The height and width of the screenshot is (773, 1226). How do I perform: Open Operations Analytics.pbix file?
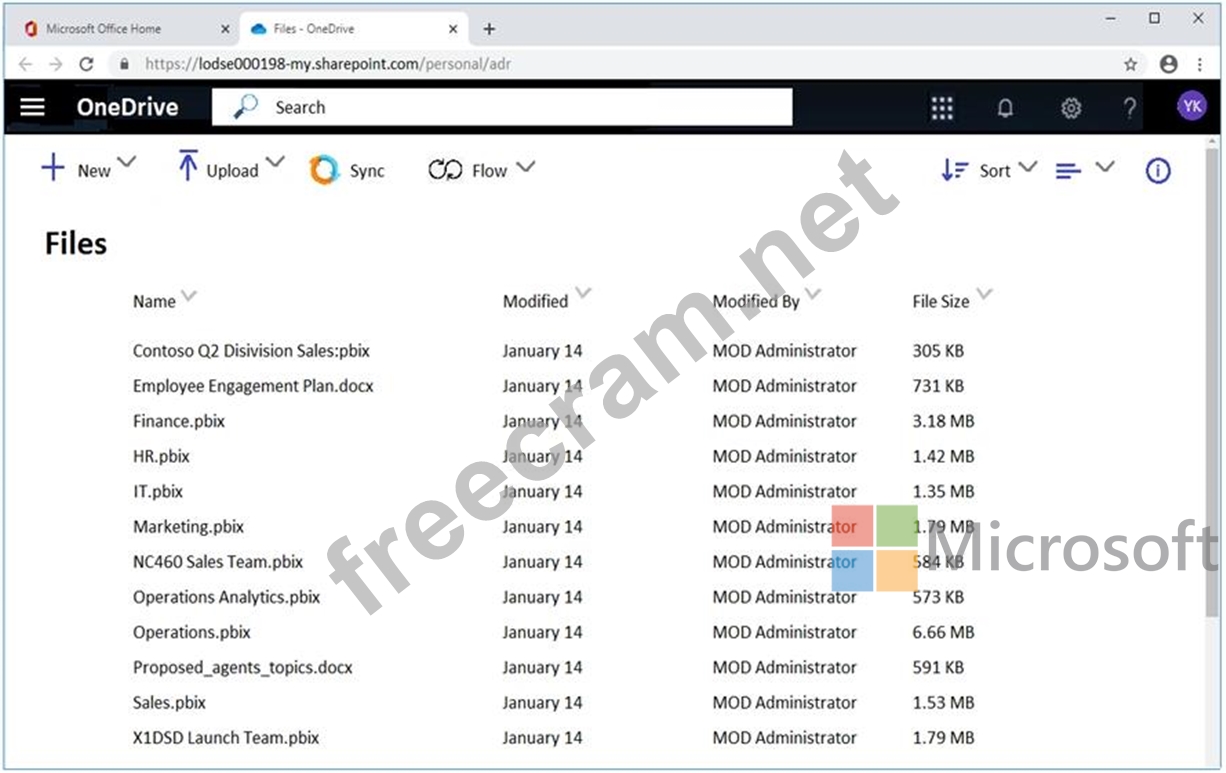(x=226, y=597)
